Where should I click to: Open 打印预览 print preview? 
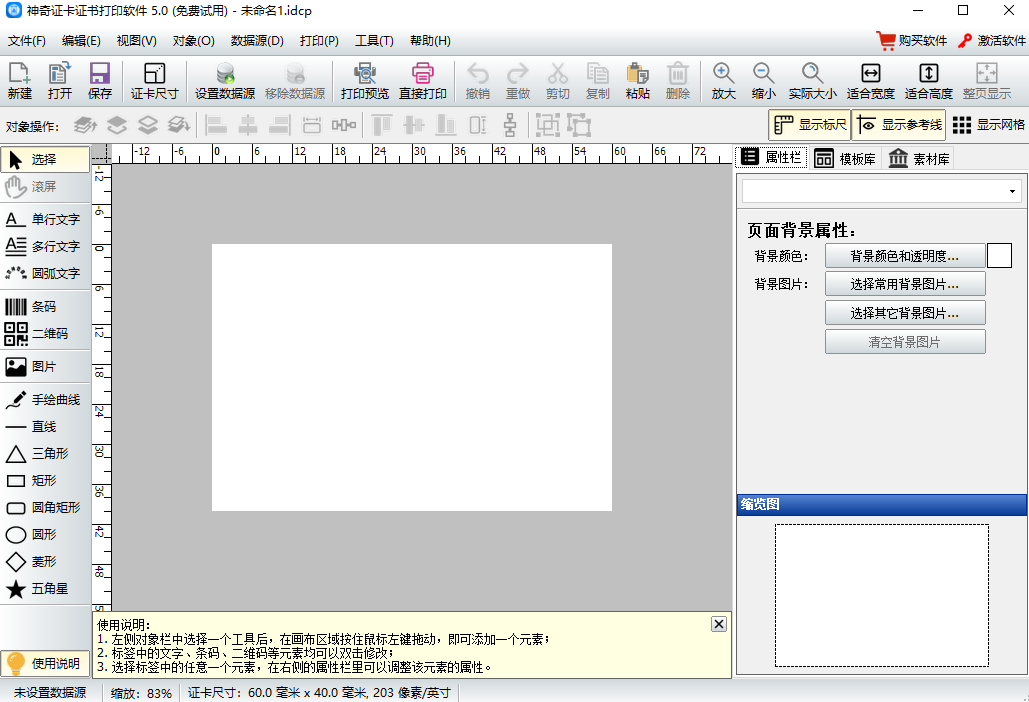pos(365,81)
